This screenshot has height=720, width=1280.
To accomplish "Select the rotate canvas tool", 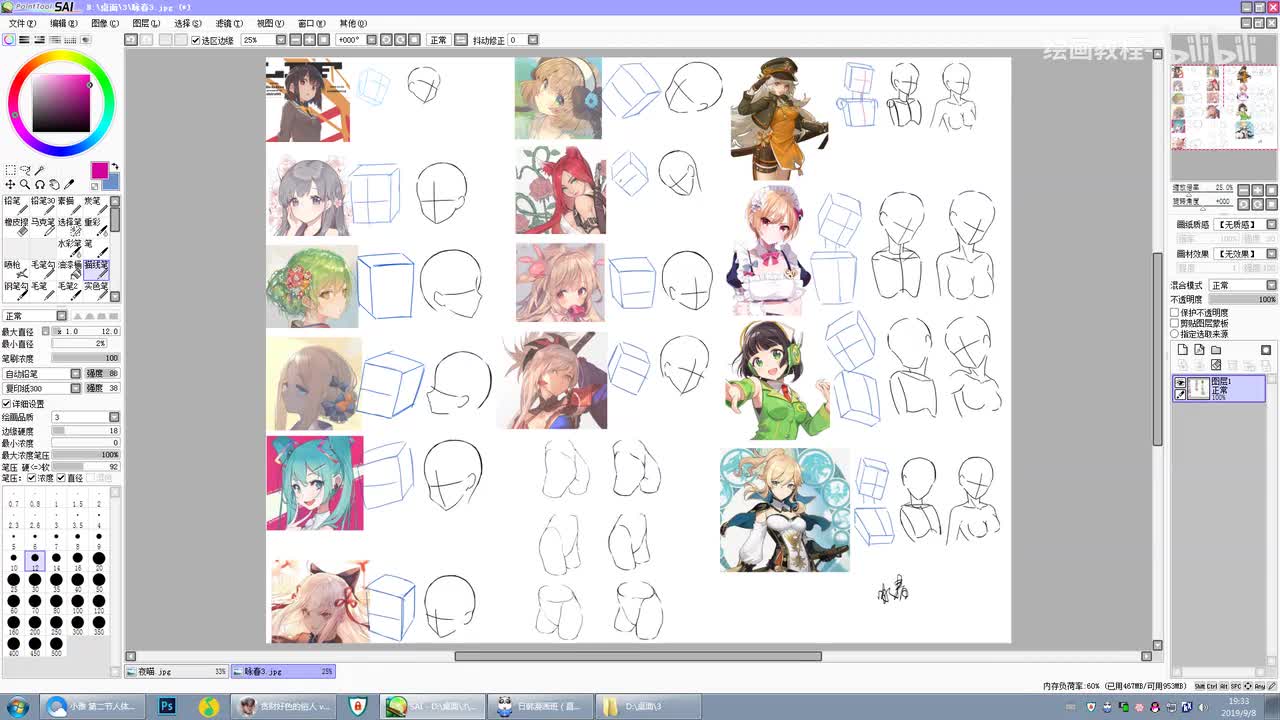I will (x=40, y=185).
